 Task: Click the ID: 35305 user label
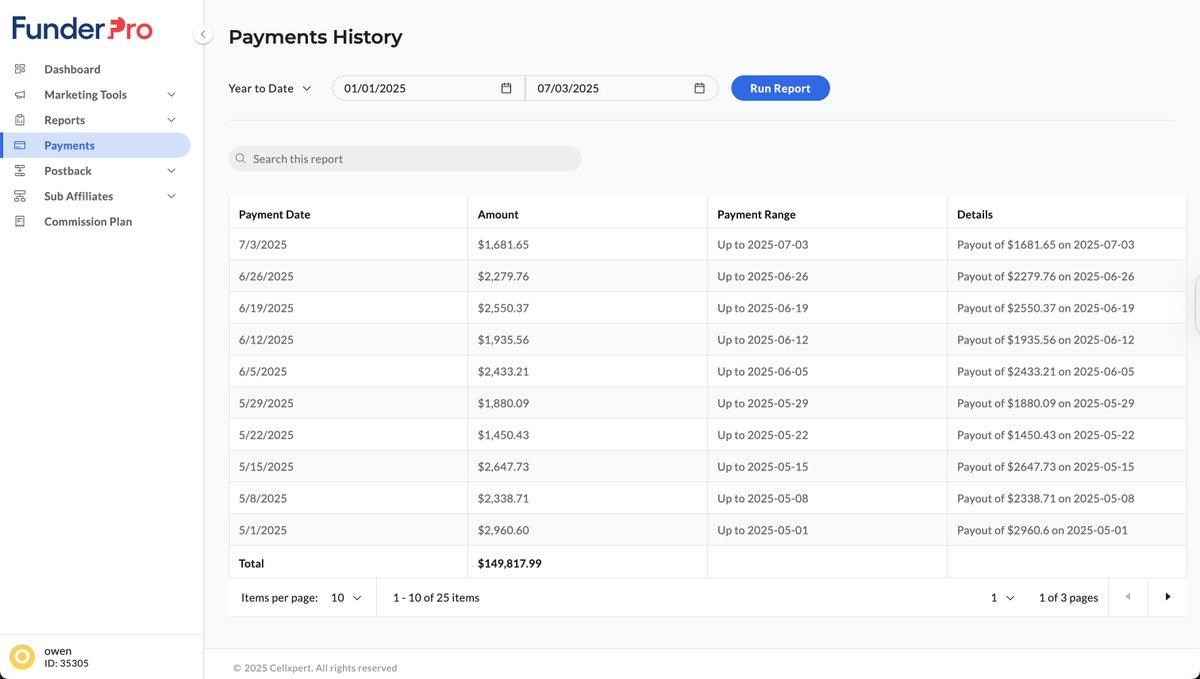tap(66, 663)
